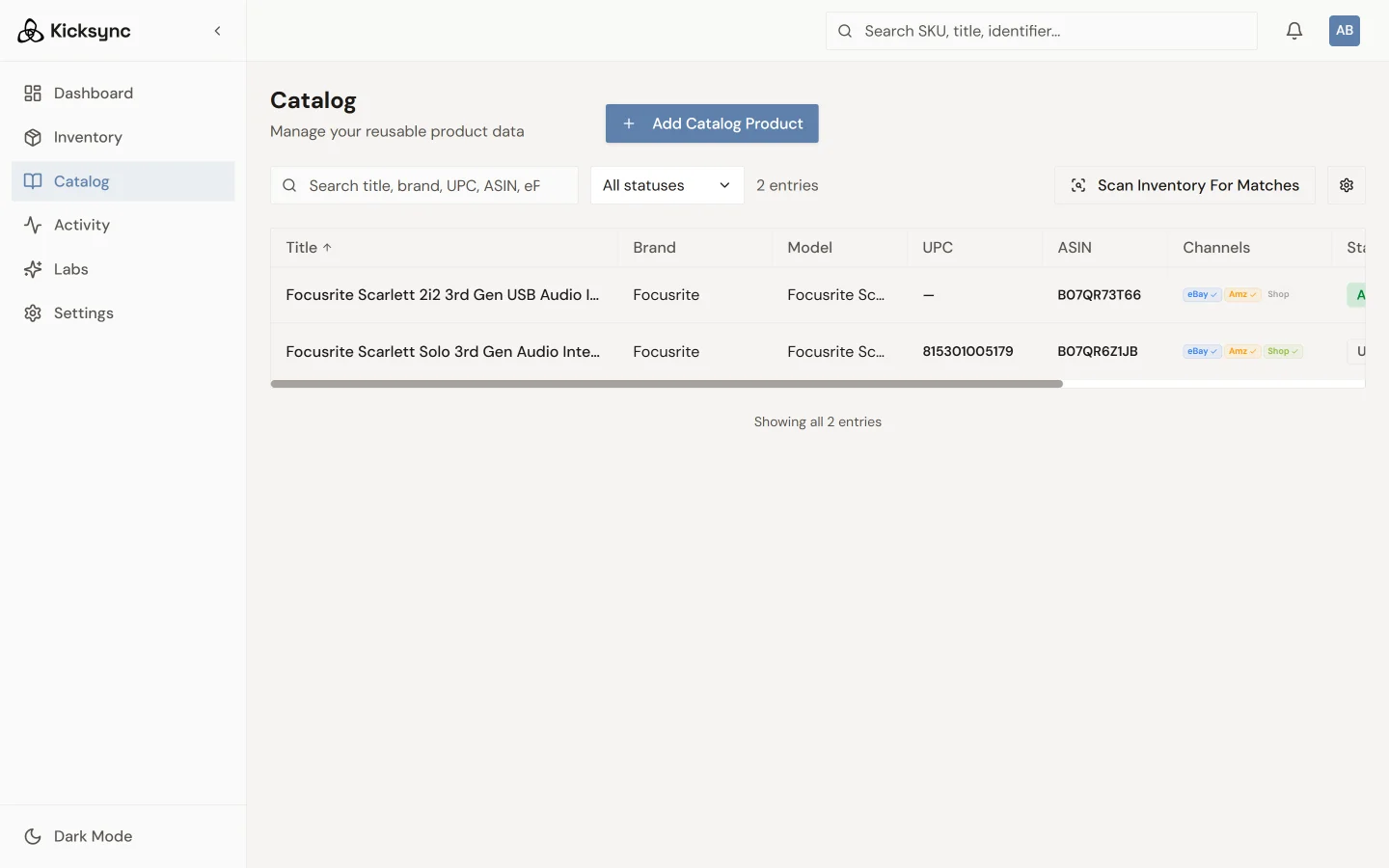
Task: Select Catalog in the sidebar
Action: 123,181
